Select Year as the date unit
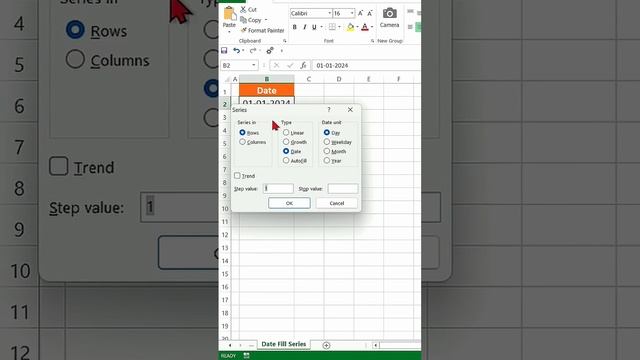640x360 pixels. [x=327, y=161]
